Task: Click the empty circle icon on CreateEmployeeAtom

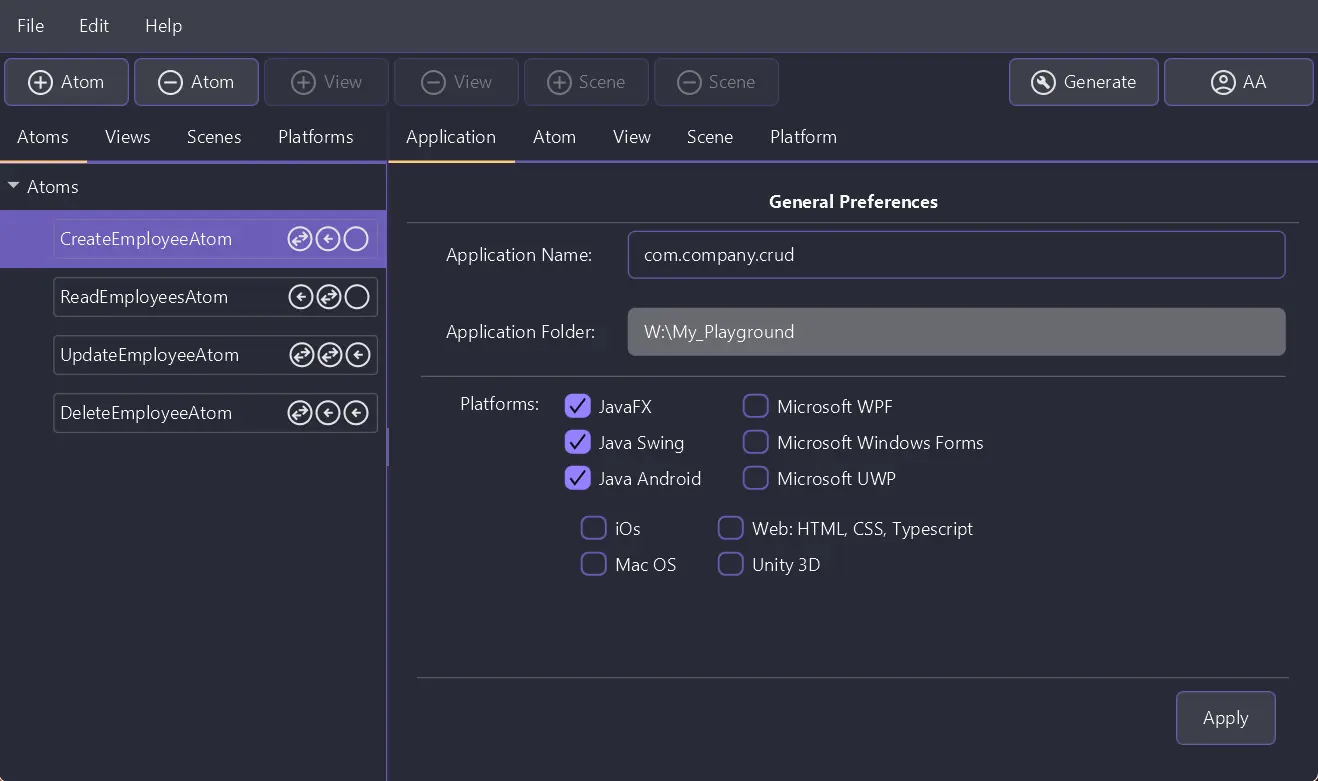Action: pos(356,239)
